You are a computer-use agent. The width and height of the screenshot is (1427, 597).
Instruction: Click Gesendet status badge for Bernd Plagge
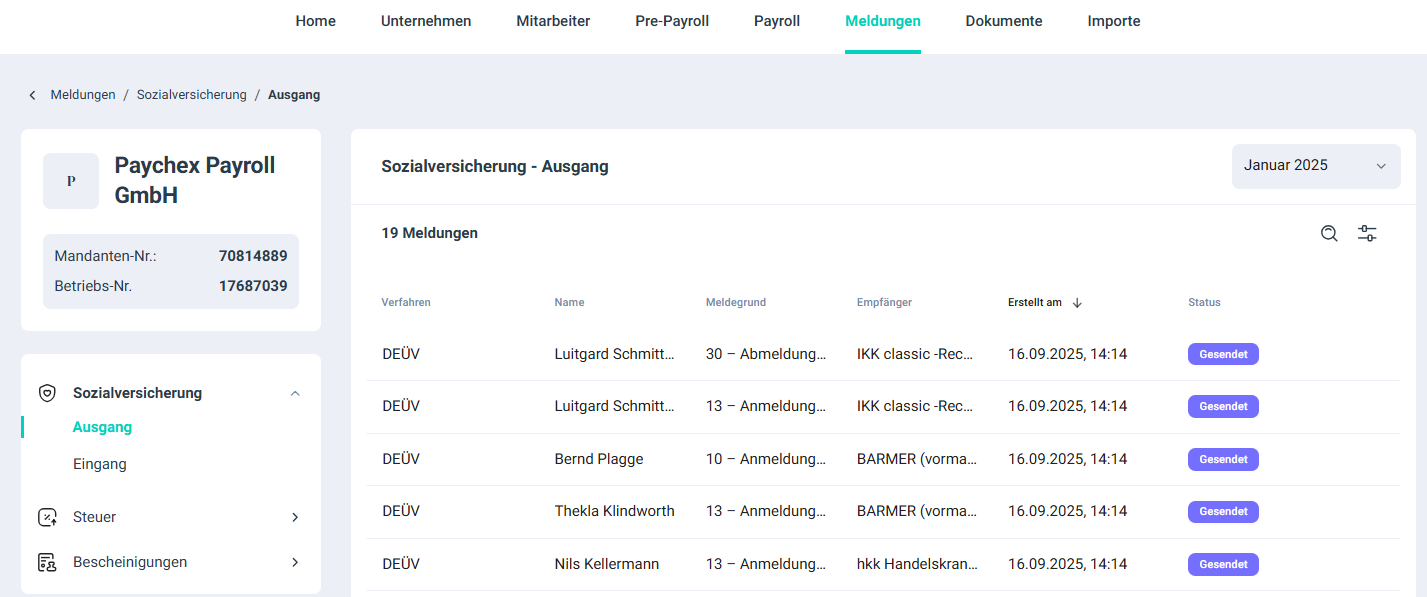coord(1222,459)
